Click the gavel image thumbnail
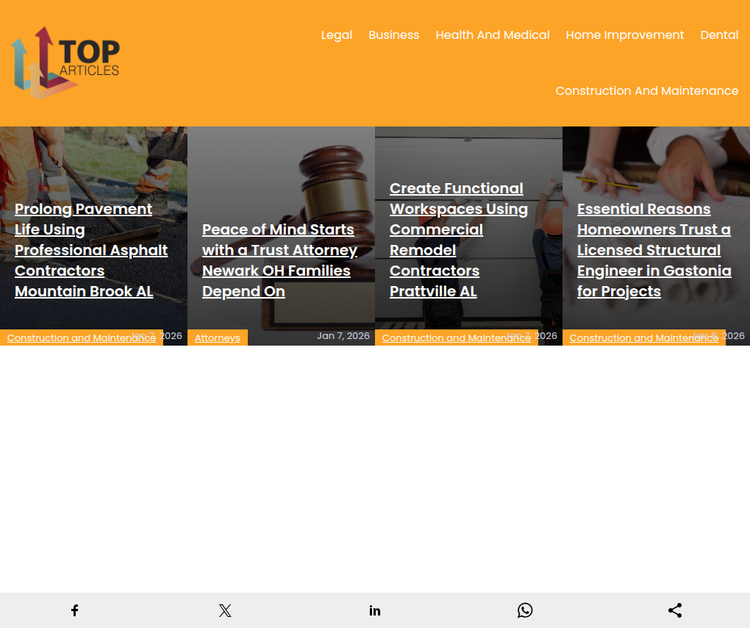 click(x=280, y=170)
